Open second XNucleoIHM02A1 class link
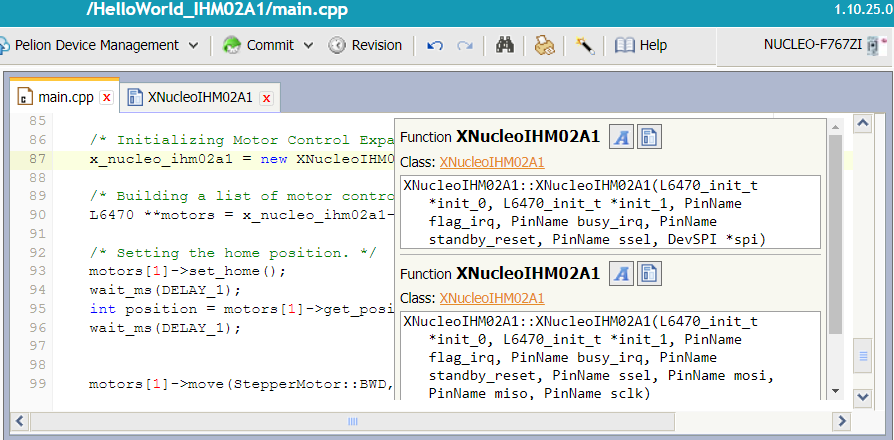Viewport: 894px width, 440px height. pyautogui.click(x=491, y=298)
